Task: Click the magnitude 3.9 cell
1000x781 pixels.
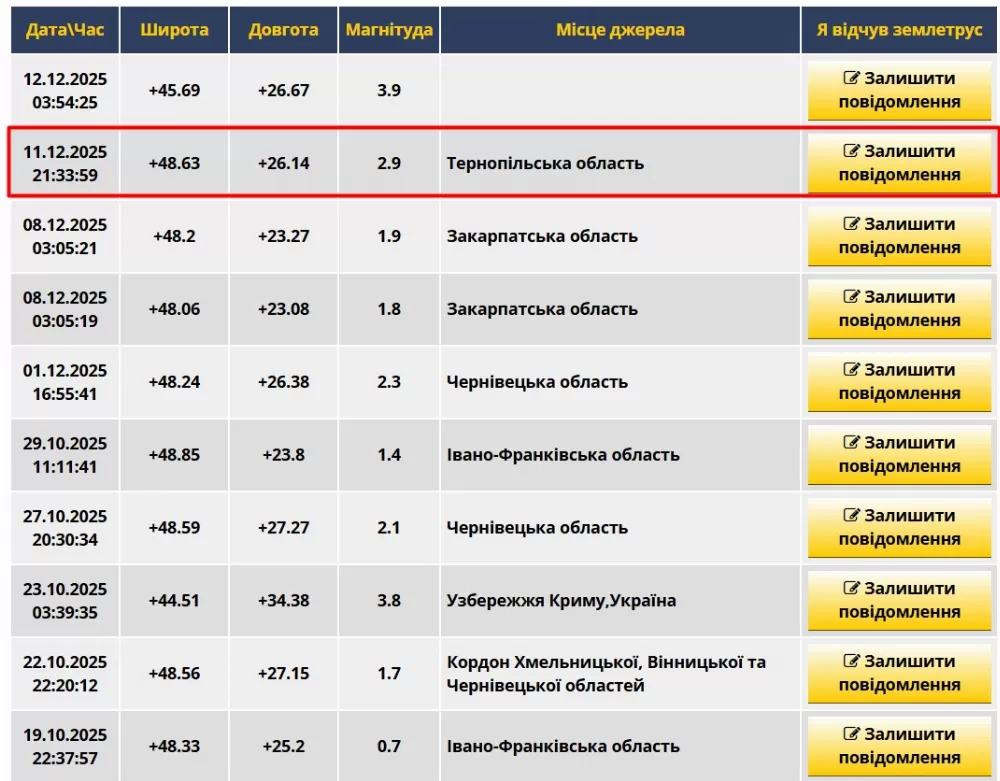Action: click(389, 90)
